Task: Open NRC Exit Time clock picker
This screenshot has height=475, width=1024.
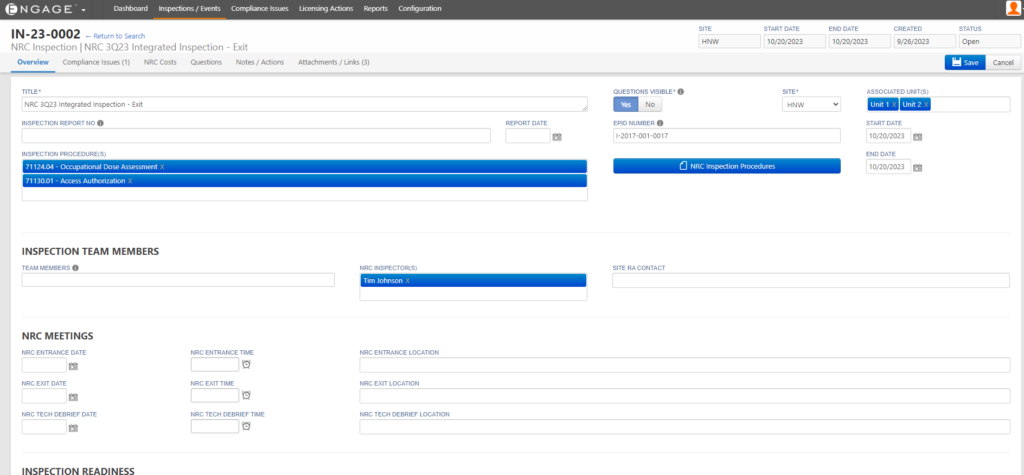Action: coord(246,396)
